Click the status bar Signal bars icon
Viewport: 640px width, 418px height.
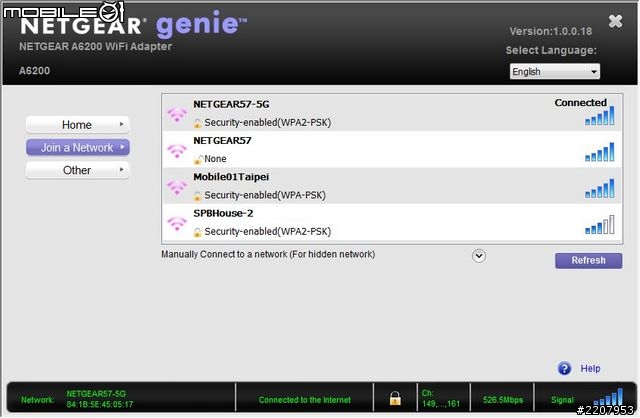[x=608, y=396]
